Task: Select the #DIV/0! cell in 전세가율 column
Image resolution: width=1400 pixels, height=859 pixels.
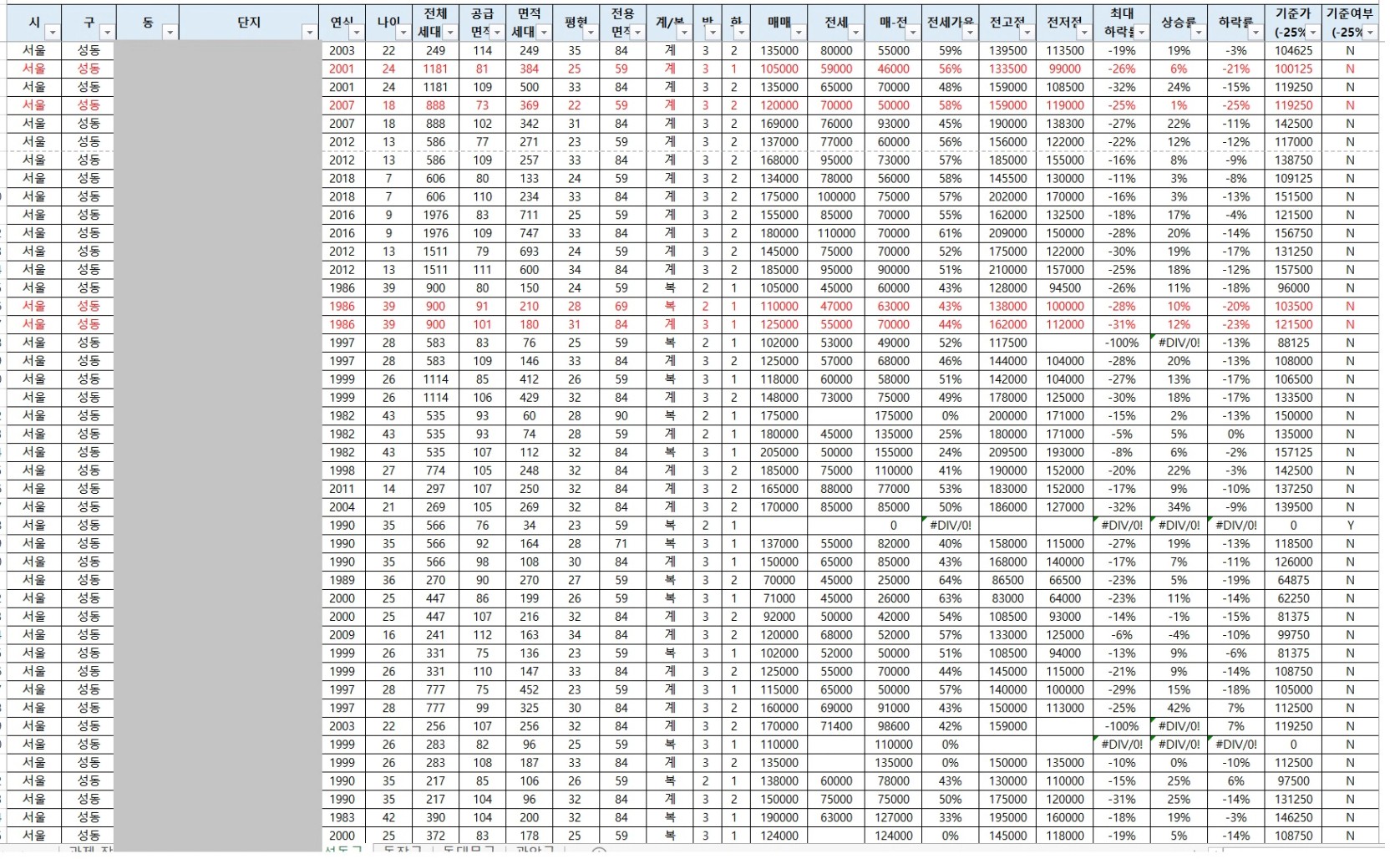Action: (950, 526)
